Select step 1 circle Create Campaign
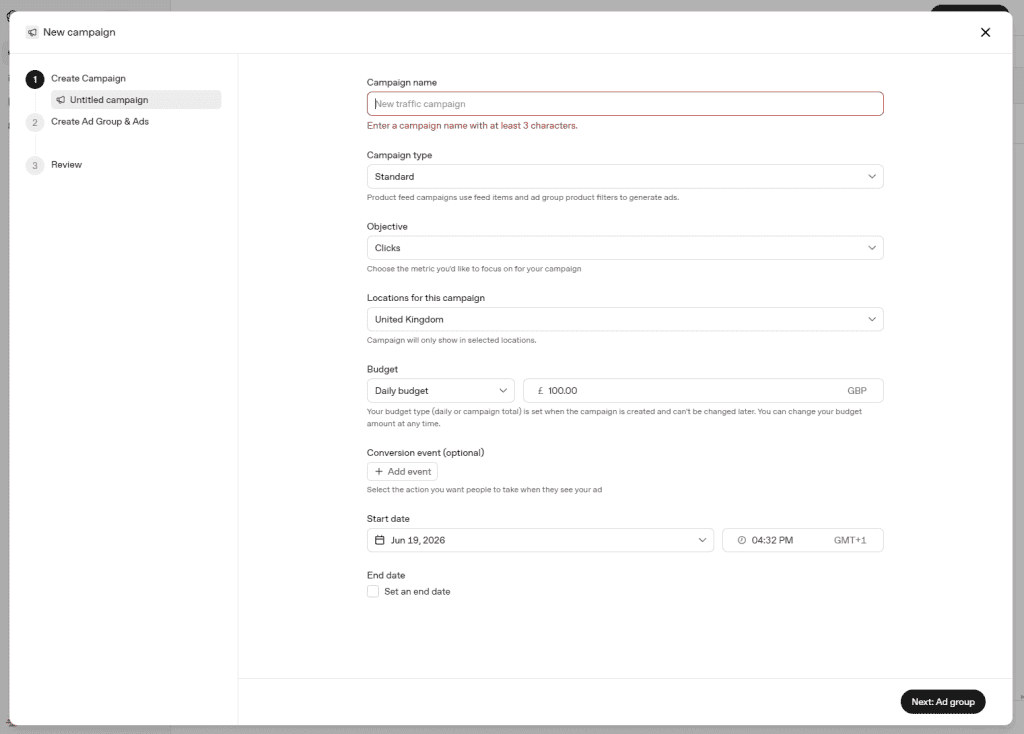 pos(35,79)
